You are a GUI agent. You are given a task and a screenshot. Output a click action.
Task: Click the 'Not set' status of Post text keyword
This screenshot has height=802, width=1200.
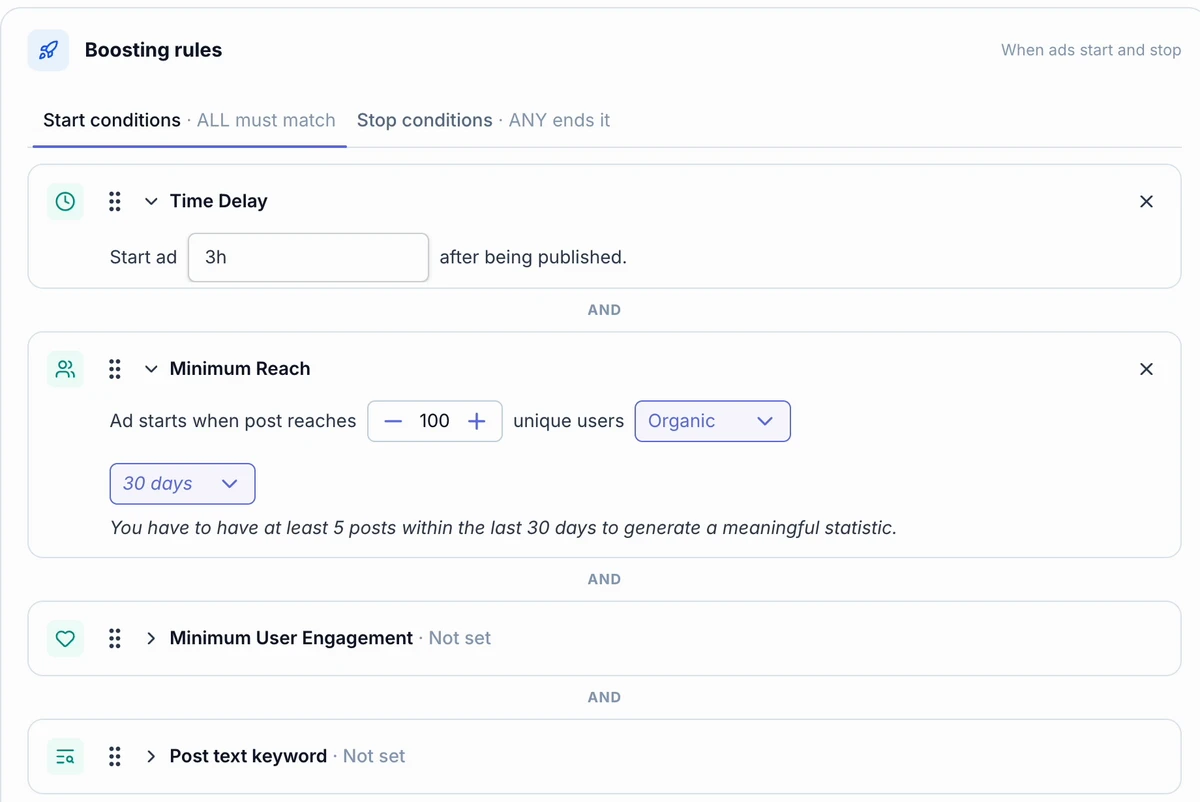coord(374,756)
